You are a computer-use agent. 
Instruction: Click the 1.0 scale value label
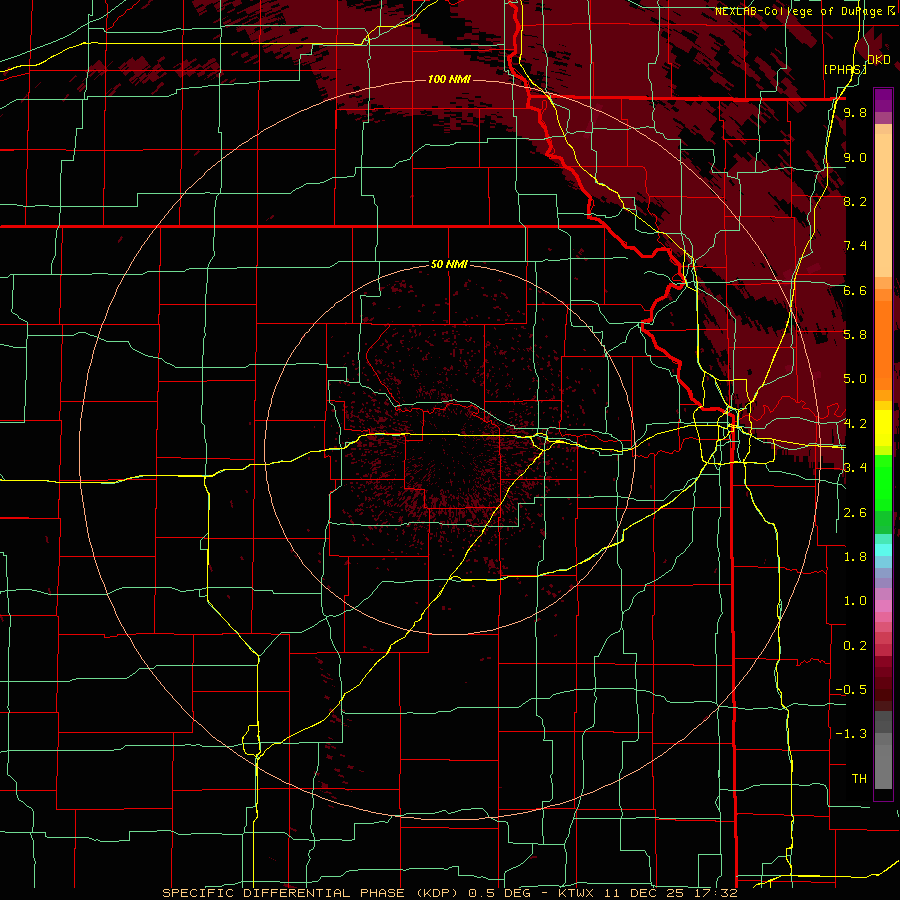tap(855, 602)
